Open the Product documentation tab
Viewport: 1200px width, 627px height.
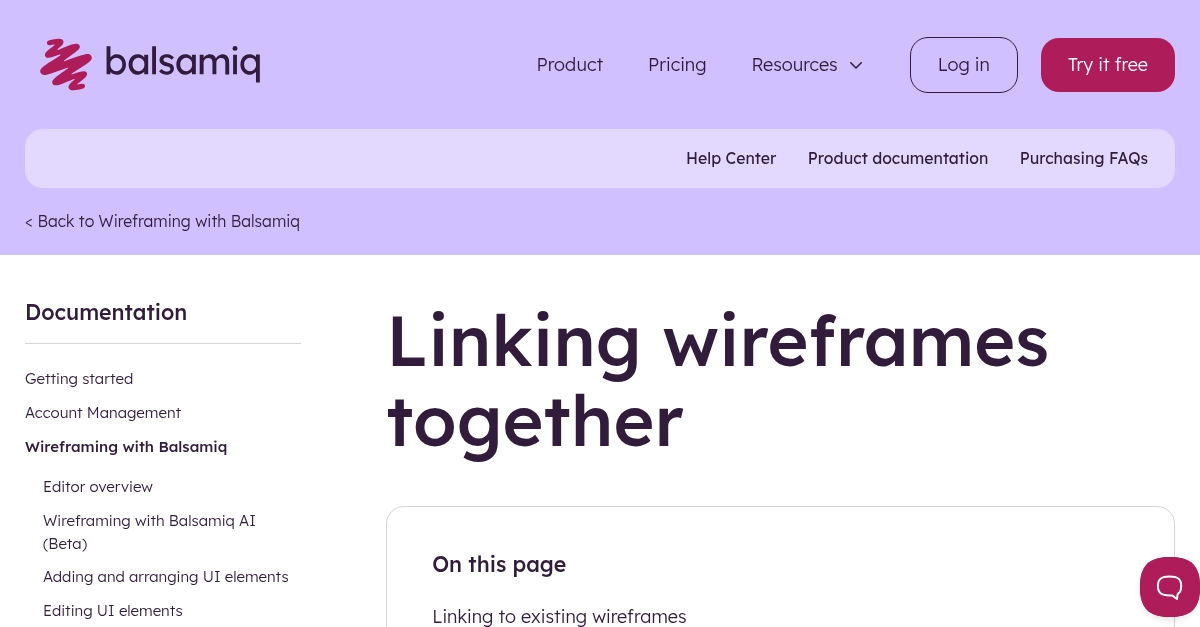(x=897, y=158)
